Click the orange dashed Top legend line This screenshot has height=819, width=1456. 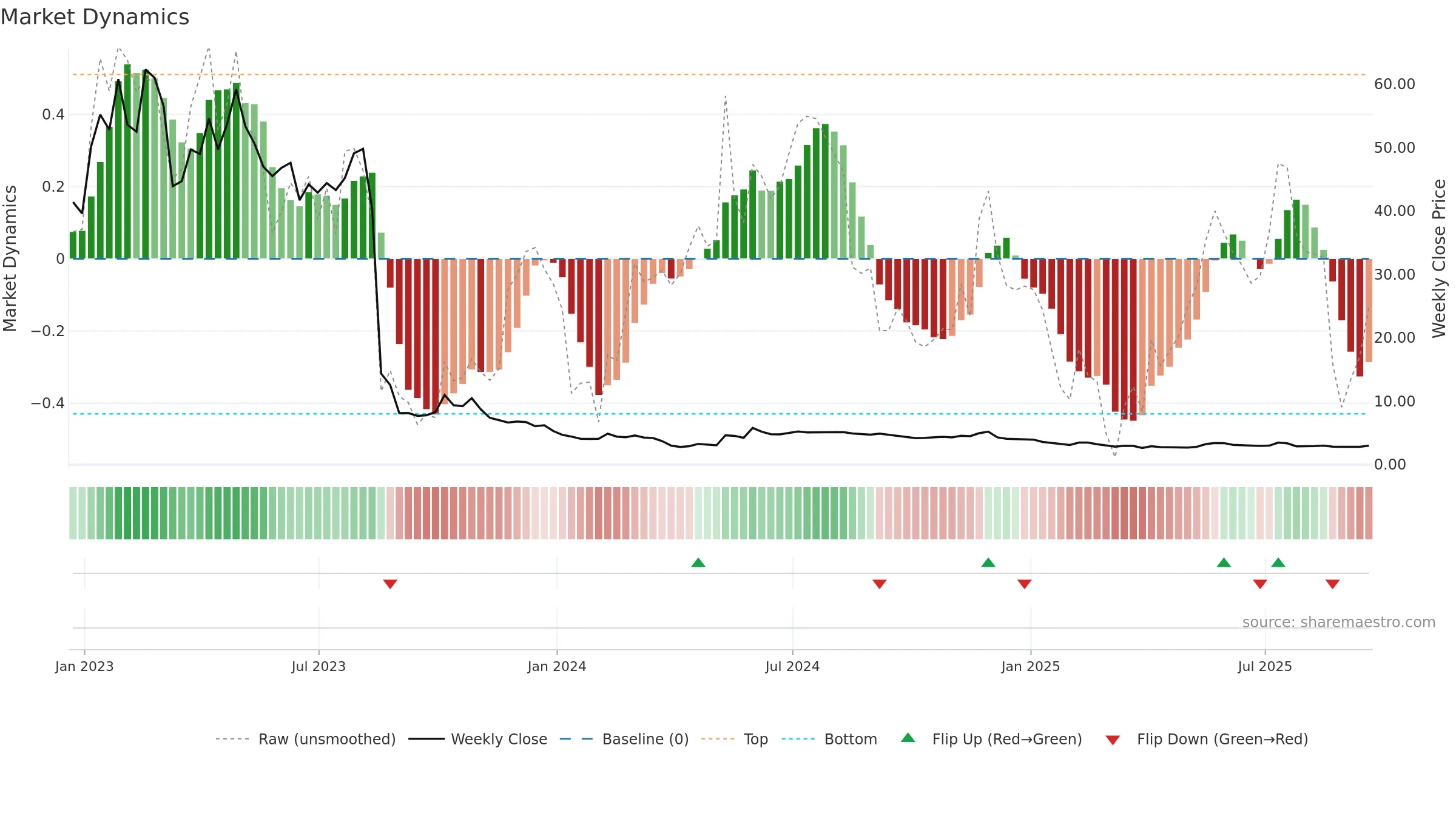718,739
